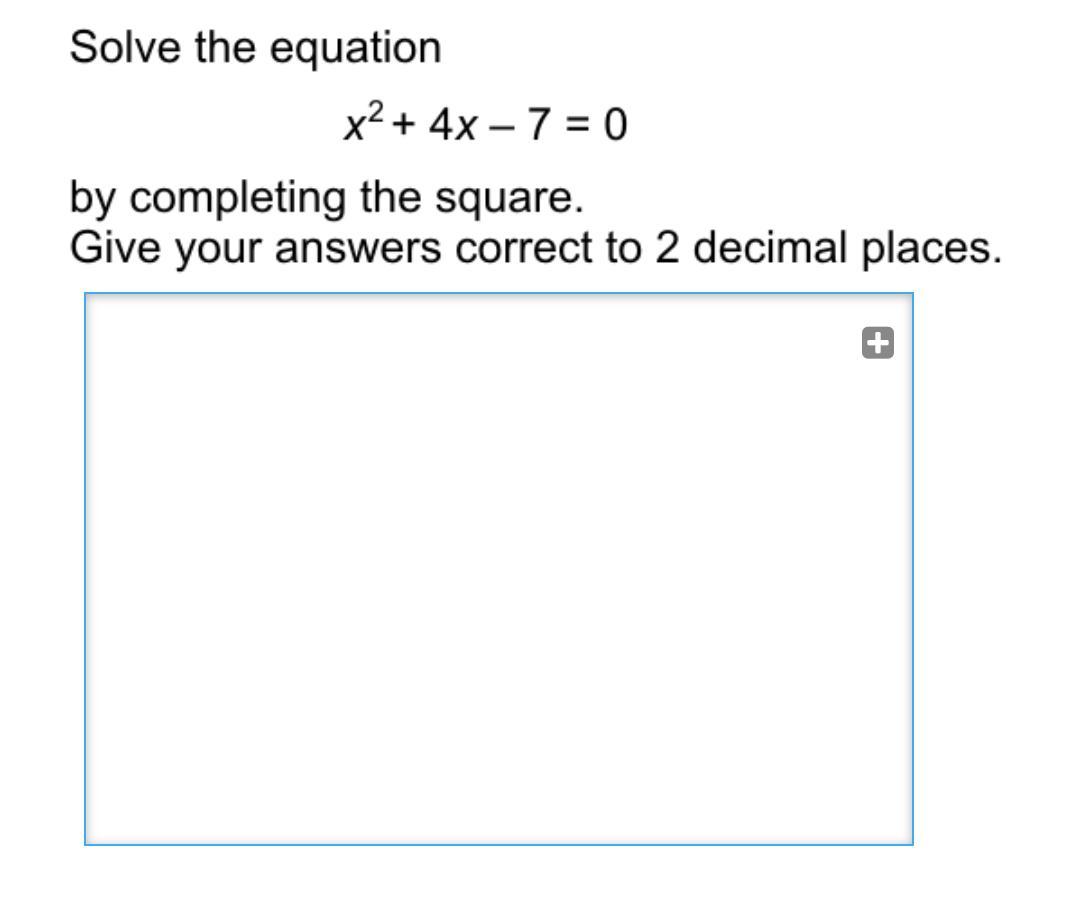Click the grey plus icon in answer box
Screen dimensions: 1076x908
[878, 342]
